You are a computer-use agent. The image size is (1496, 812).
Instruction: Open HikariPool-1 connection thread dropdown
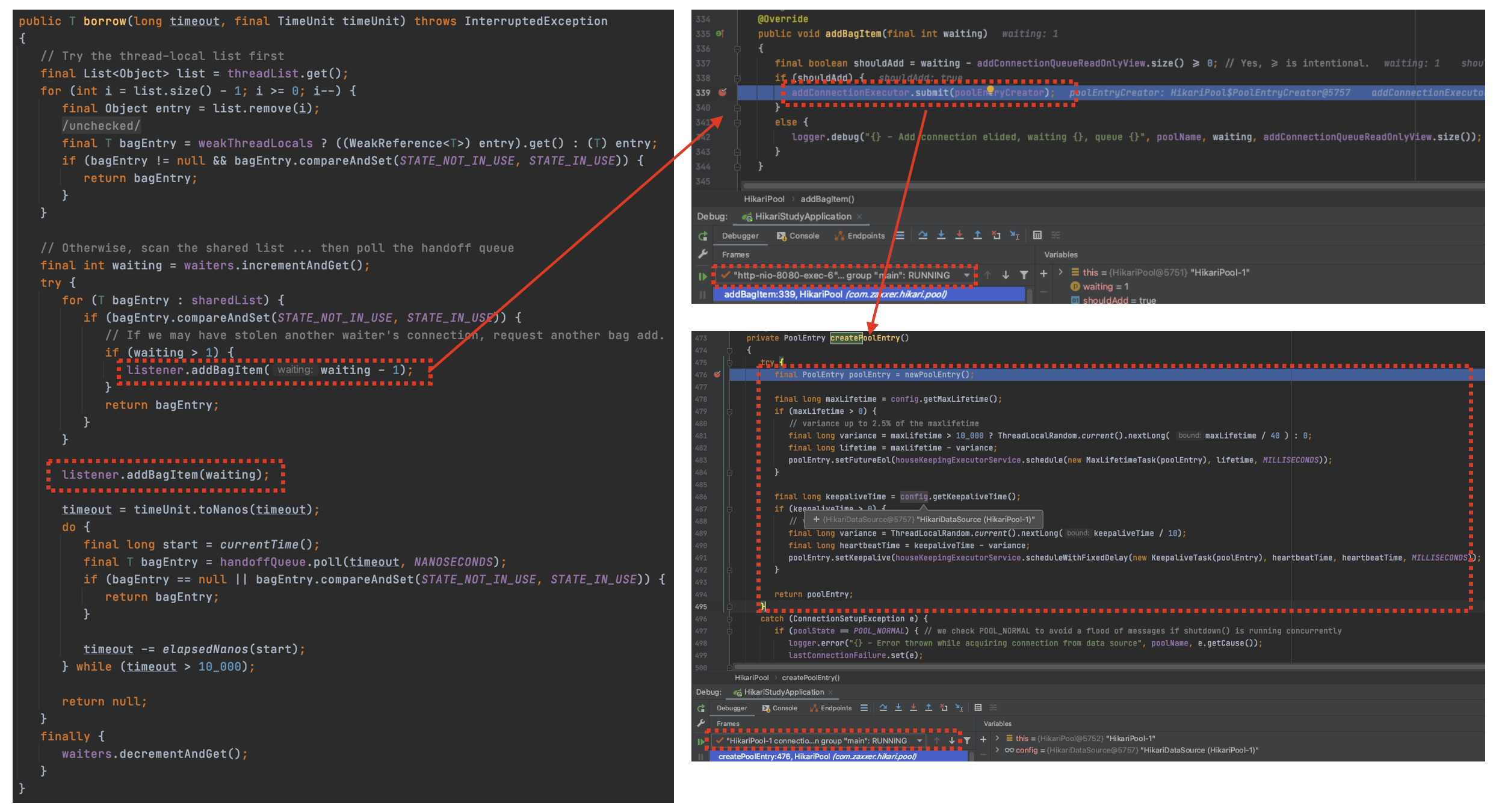(920, 740)
